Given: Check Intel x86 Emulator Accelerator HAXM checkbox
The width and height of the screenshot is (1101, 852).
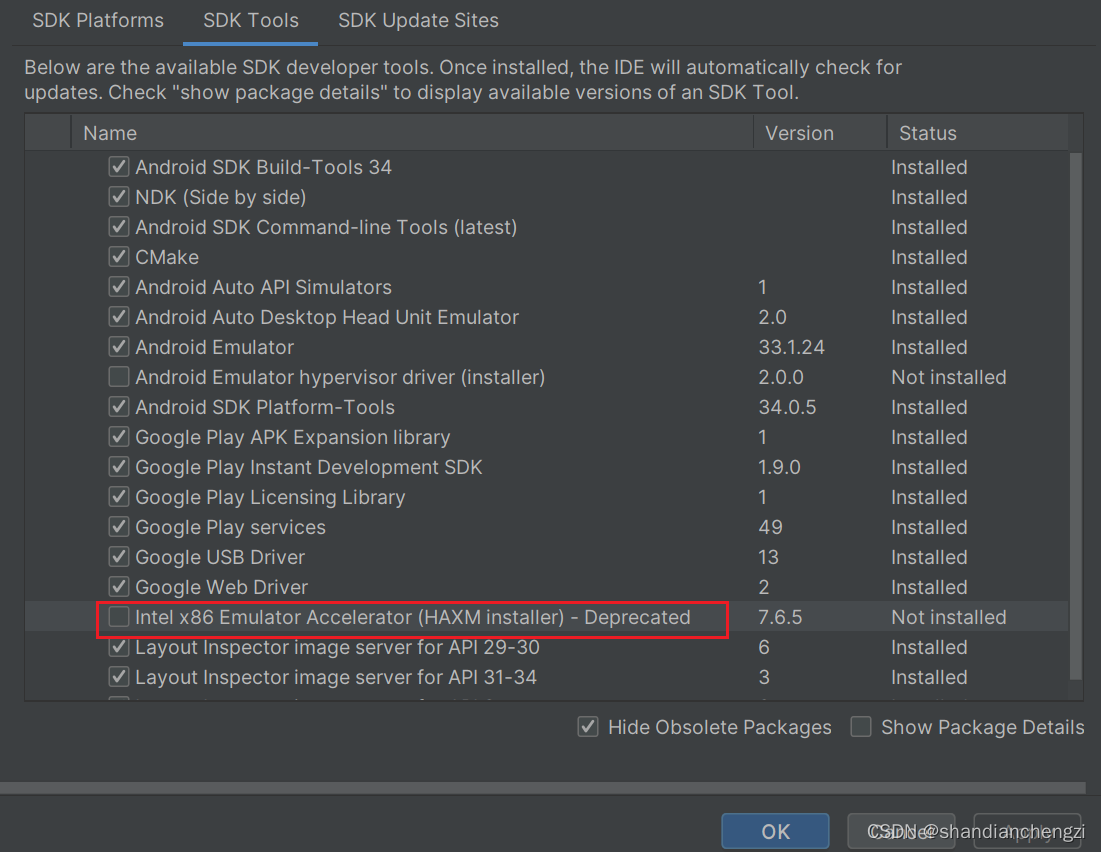Looking at the screenshot, I should pos(119,617).
